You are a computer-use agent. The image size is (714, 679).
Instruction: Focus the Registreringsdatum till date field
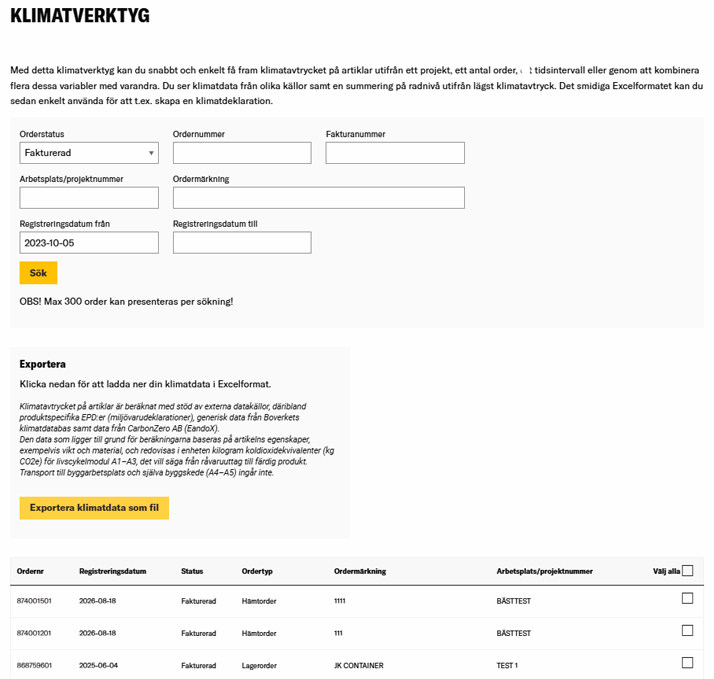tap(242, 243)
